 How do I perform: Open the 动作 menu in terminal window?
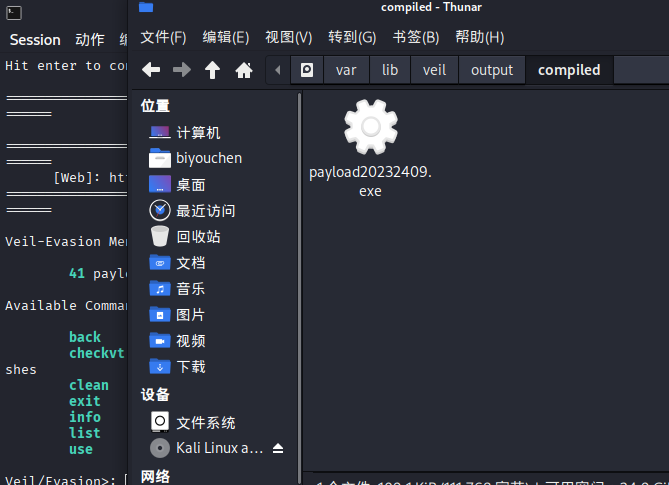(90, 40)
